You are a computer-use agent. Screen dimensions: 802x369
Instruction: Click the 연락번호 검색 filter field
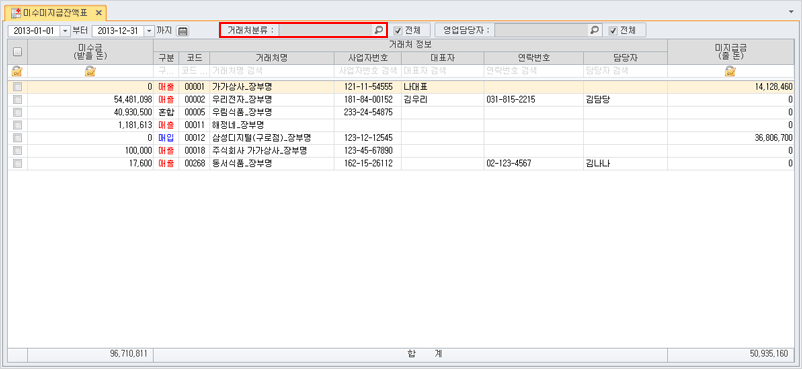point(533,71)
